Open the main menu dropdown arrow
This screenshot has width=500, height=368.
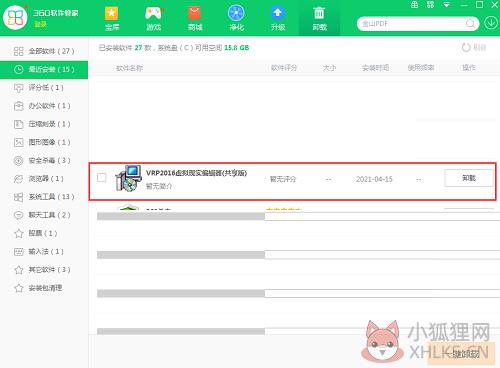(446, 5)
